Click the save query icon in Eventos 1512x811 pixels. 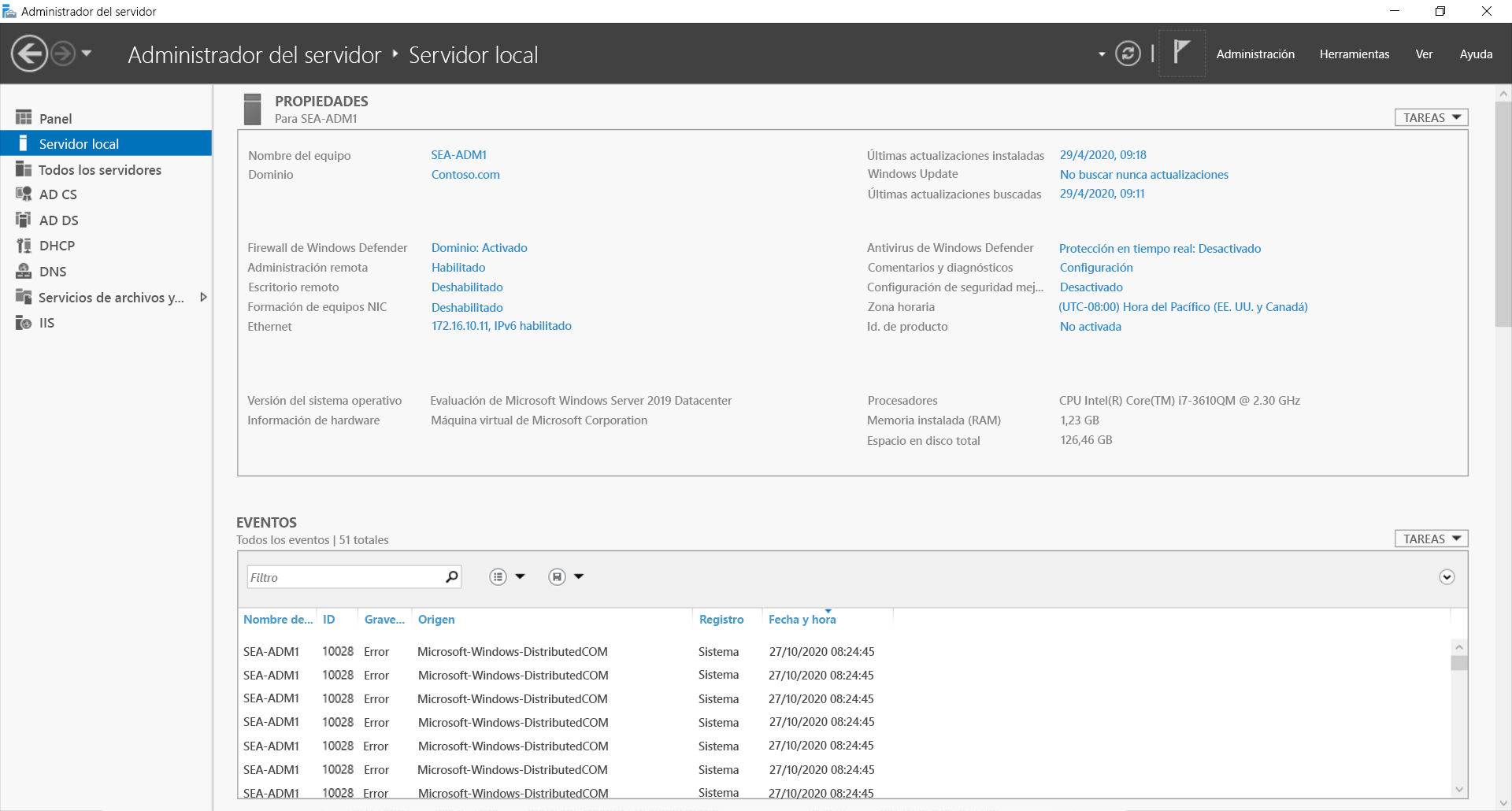(557, 576)
